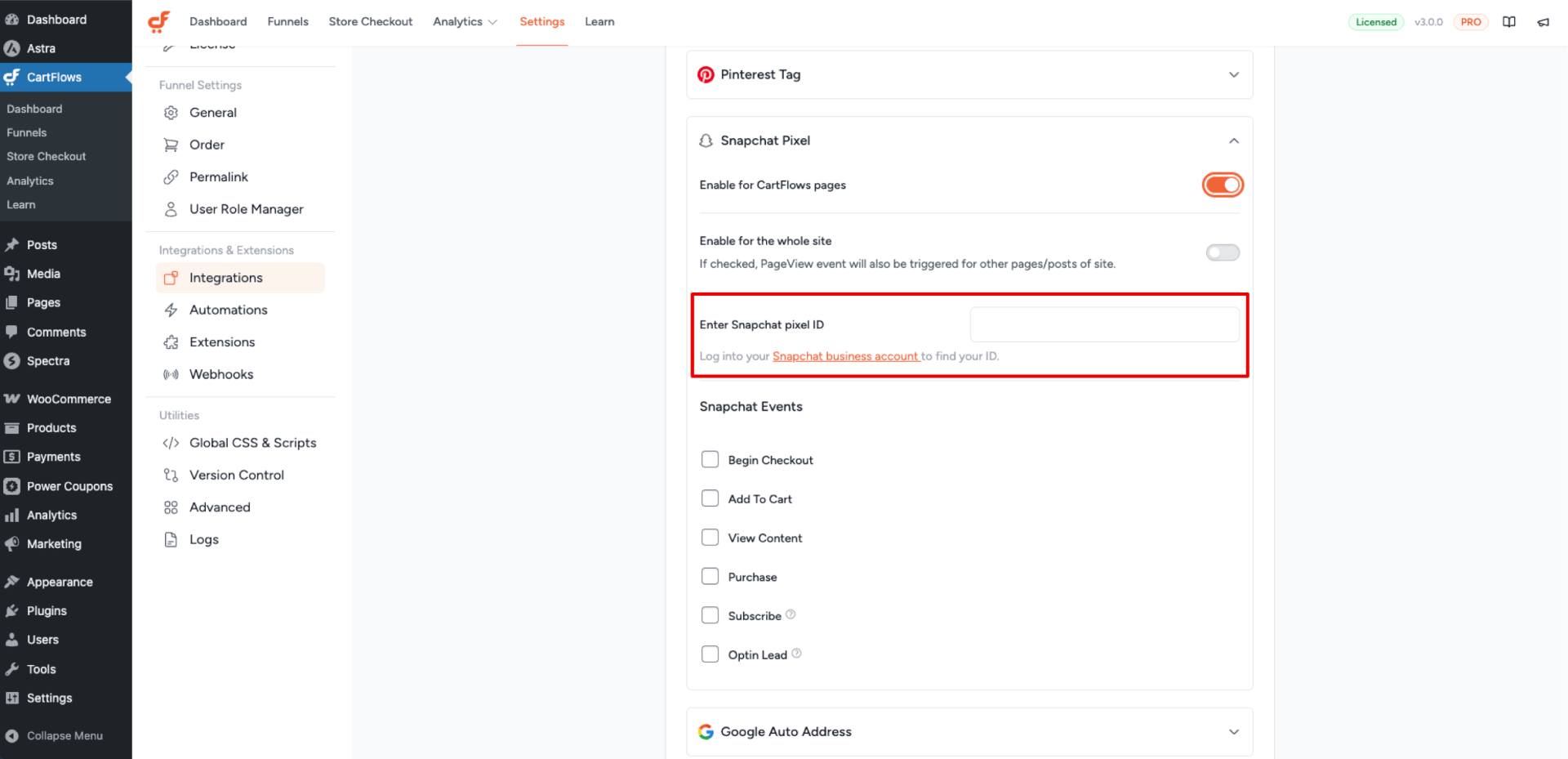
Task: Click the Optin Lead help question icon
Action: coord(796,654)
